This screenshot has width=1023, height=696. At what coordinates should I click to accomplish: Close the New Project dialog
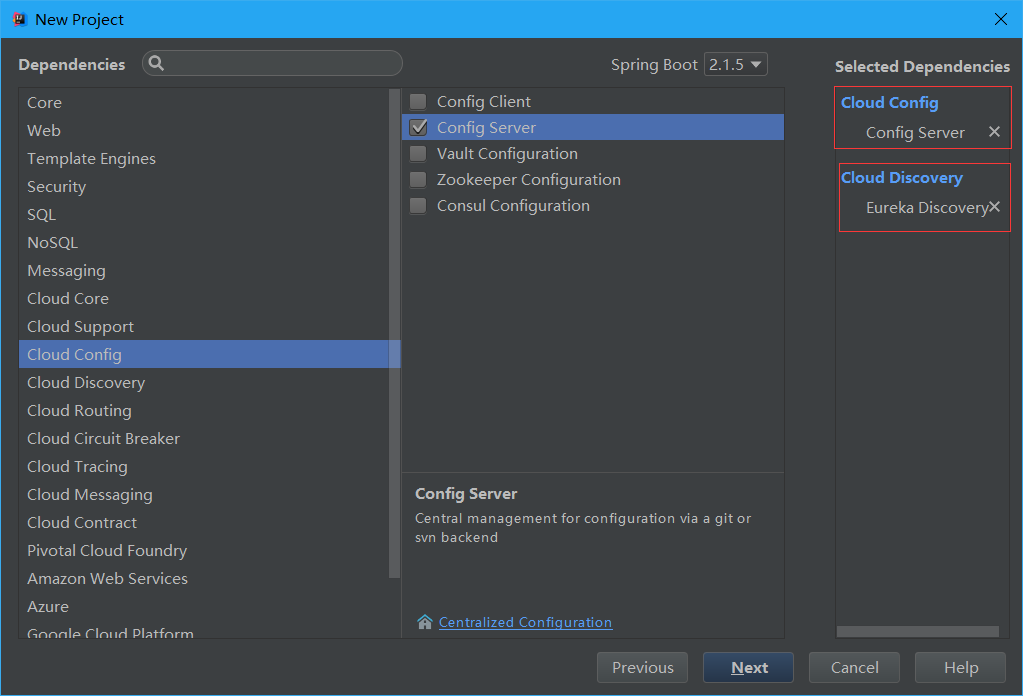[1001, 20]
